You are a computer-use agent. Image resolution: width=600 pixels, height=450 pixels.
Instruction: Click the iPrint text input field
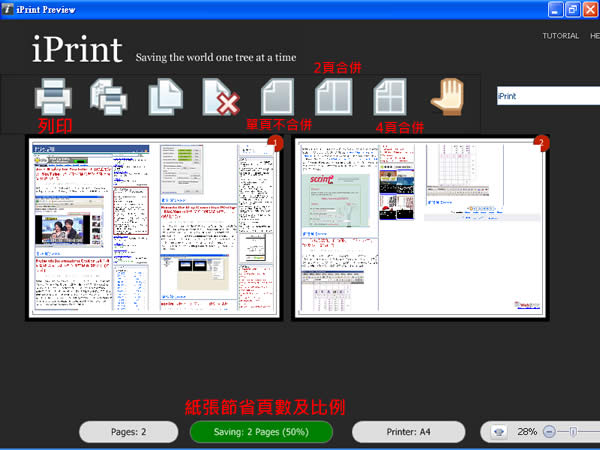pyautogui.click(x=547, y=96)
